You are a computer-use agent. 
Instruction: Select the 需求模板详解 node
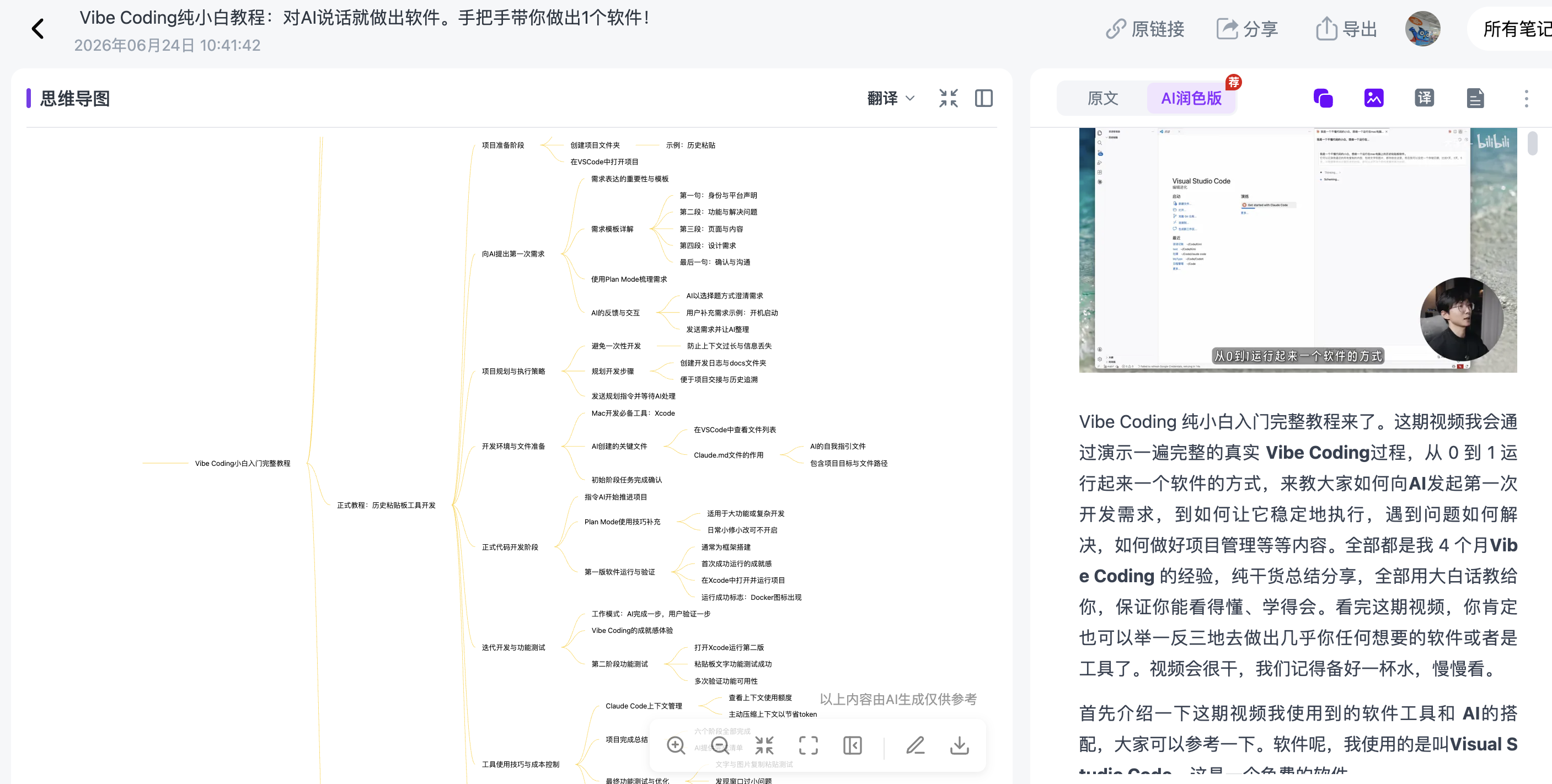pyautogui.click(x=612, y=229)
